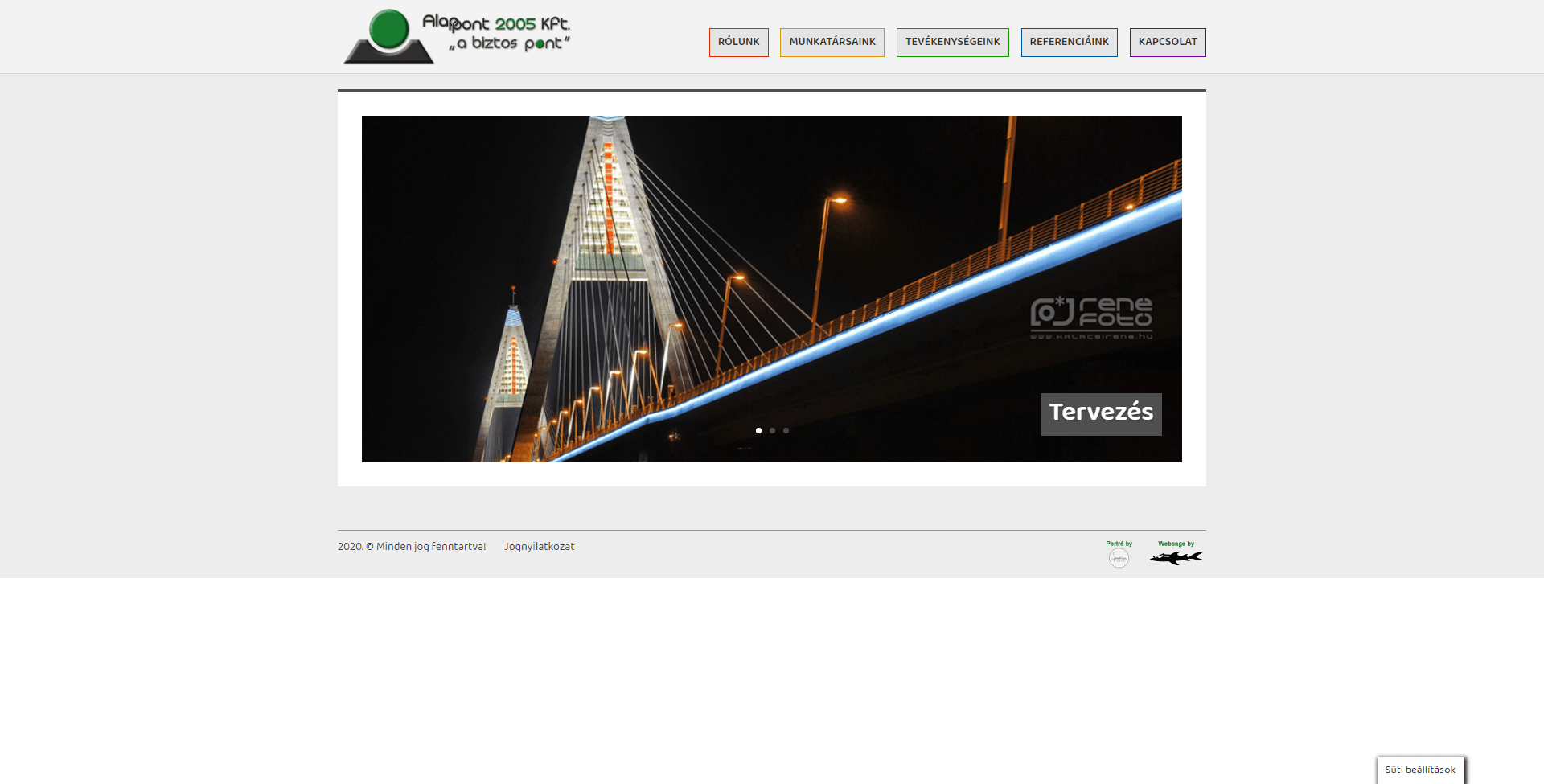Viewport: 1544px width, 784px height.
Task: Open the MUNKATÁRSAINK menu item
Action: point(832,43)
